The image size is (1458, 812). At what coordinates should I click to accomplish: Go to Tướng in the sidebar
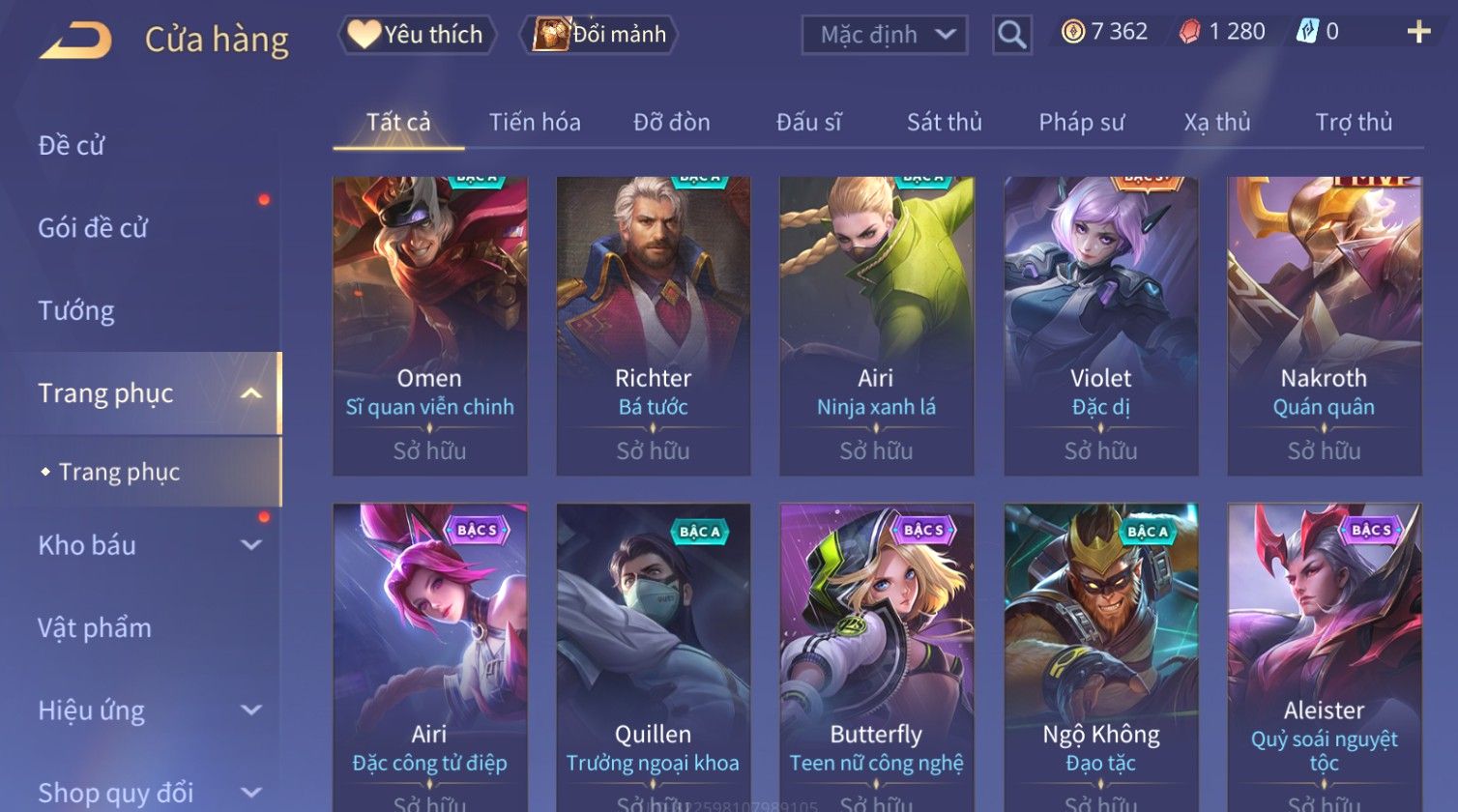coord(76,311)
